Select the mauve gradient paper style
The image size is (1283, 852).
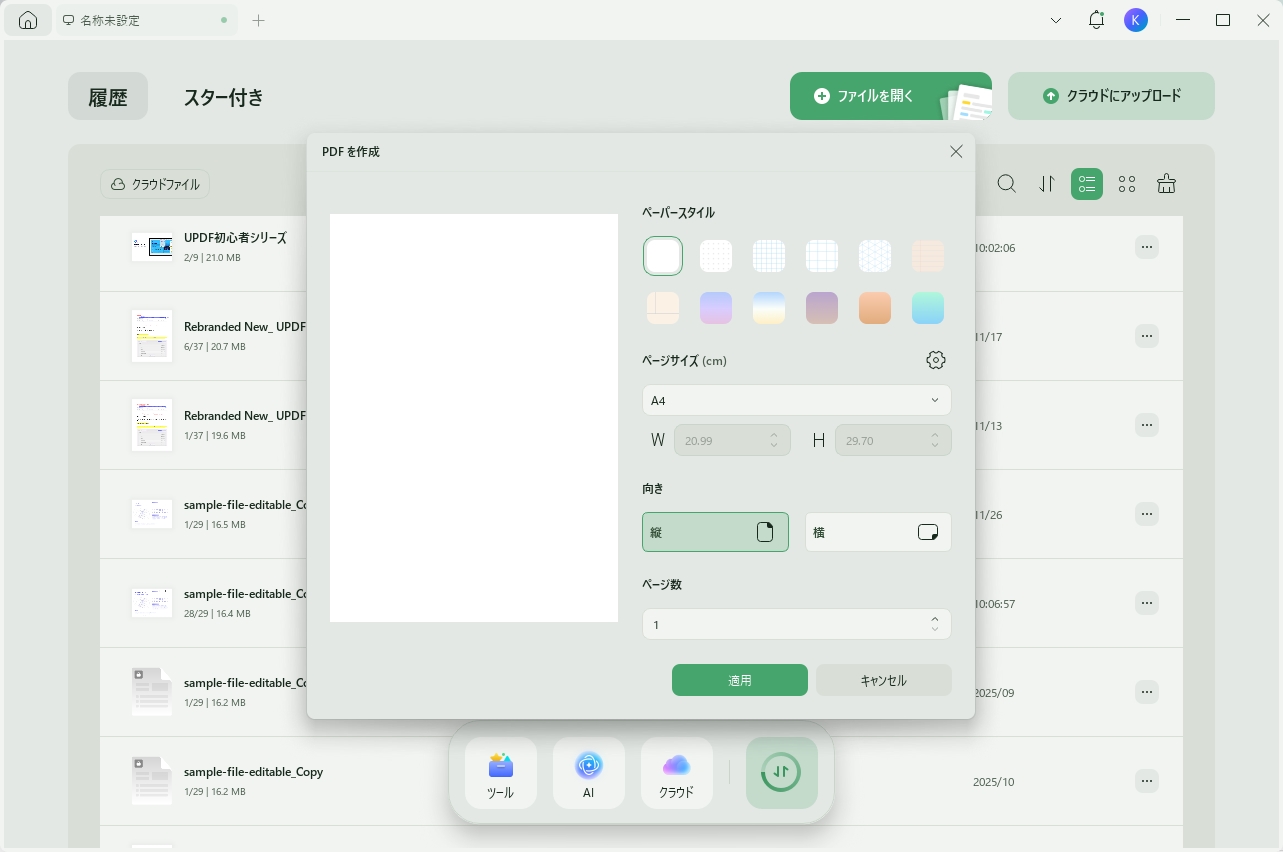822,308
